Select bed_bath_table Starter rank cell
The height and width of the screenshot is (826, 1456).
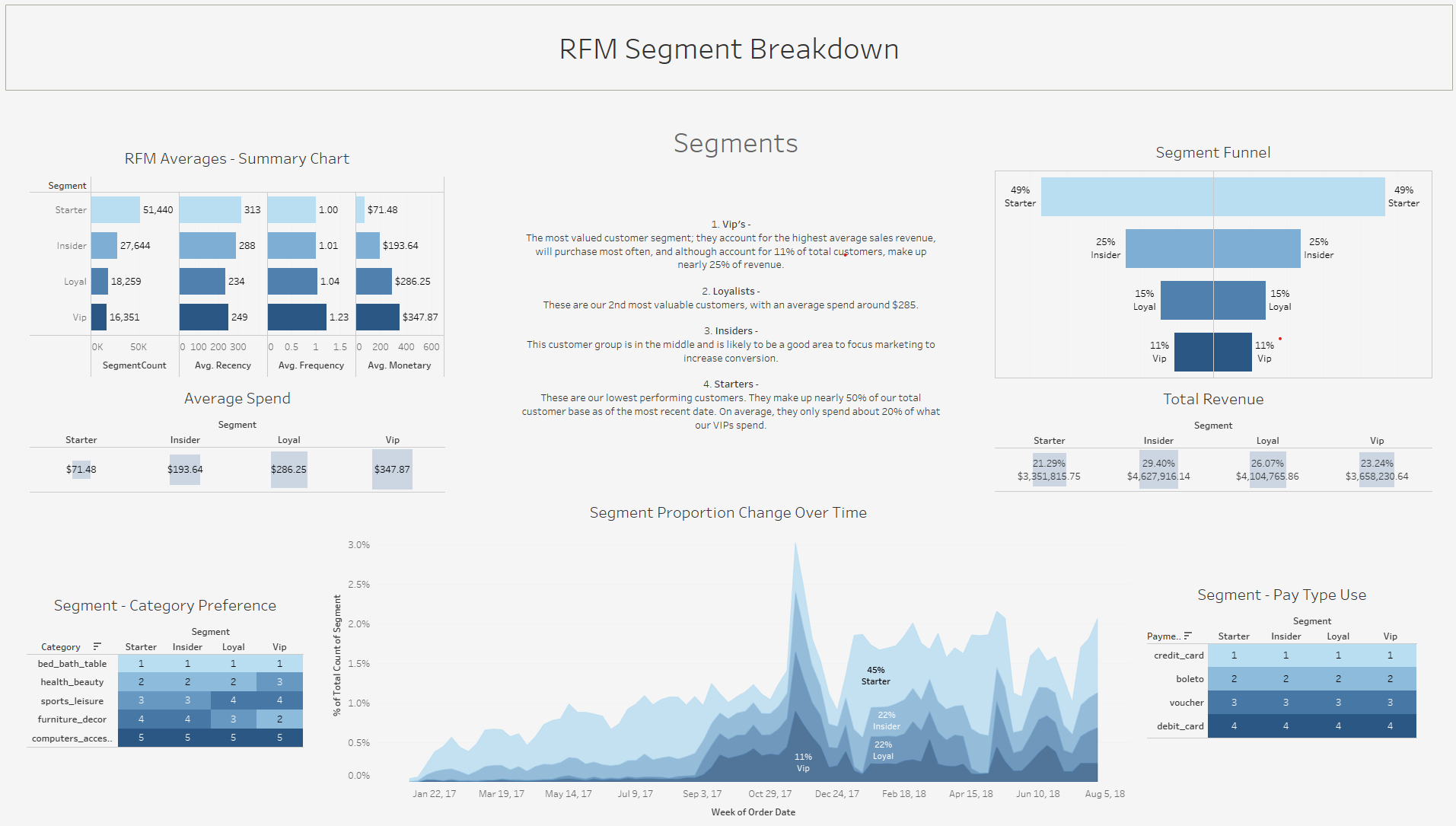(141, 663)
